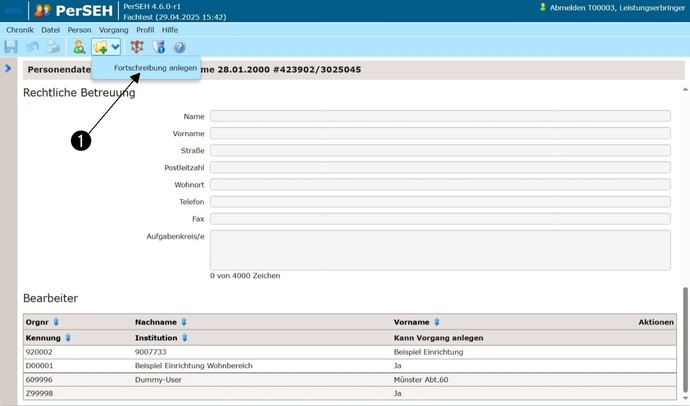
Task: Sort the table by Vorname arrow
Action: 436,322
